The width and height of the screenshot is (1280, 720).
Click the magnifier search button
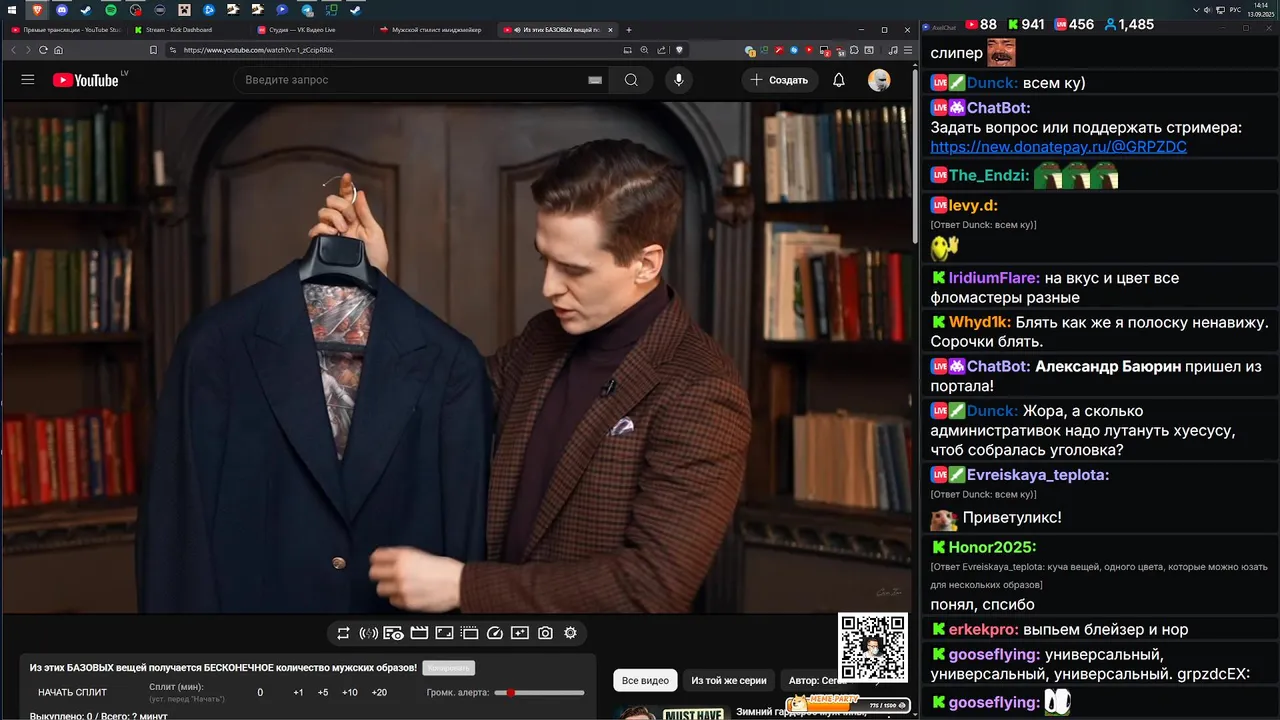pyautogui.click(x=631, y=80)
